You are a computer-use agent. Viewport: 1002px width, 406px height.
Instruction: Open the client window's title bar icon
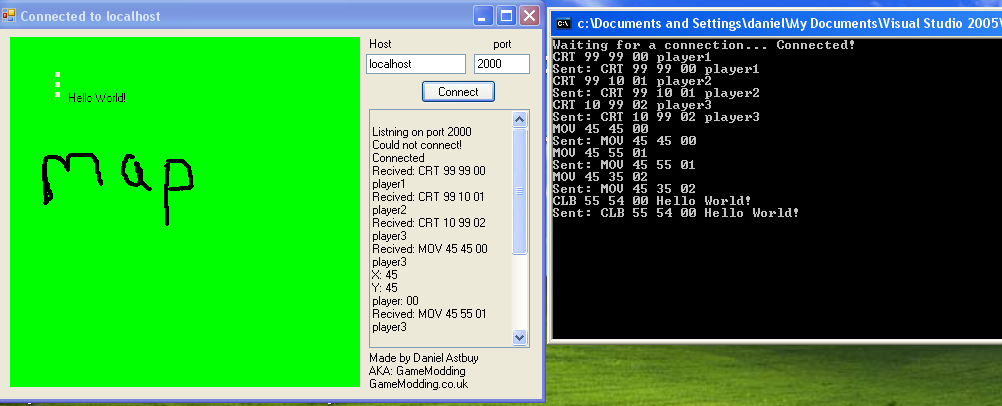[x=9, y=16]
